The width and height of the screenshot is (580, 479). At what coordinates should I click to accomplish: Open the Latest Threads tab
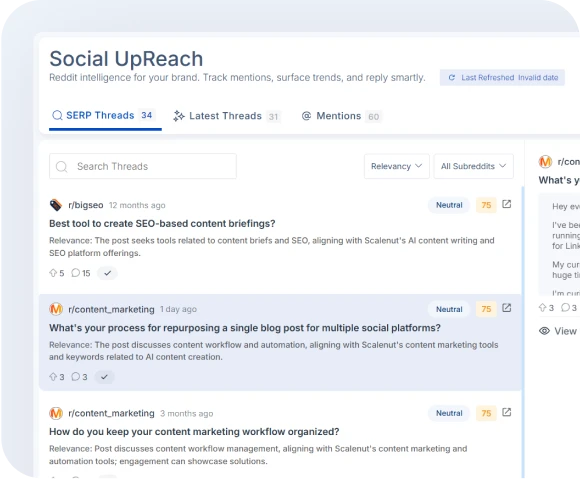227,116
